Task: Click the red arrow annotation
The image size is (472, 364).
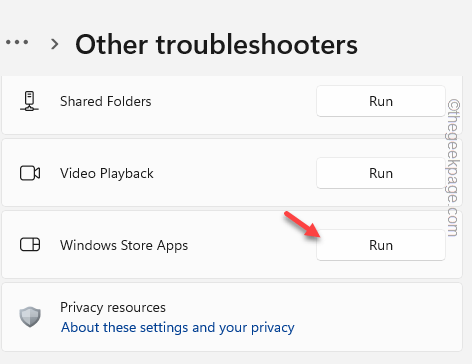Action: click(302, 224)
